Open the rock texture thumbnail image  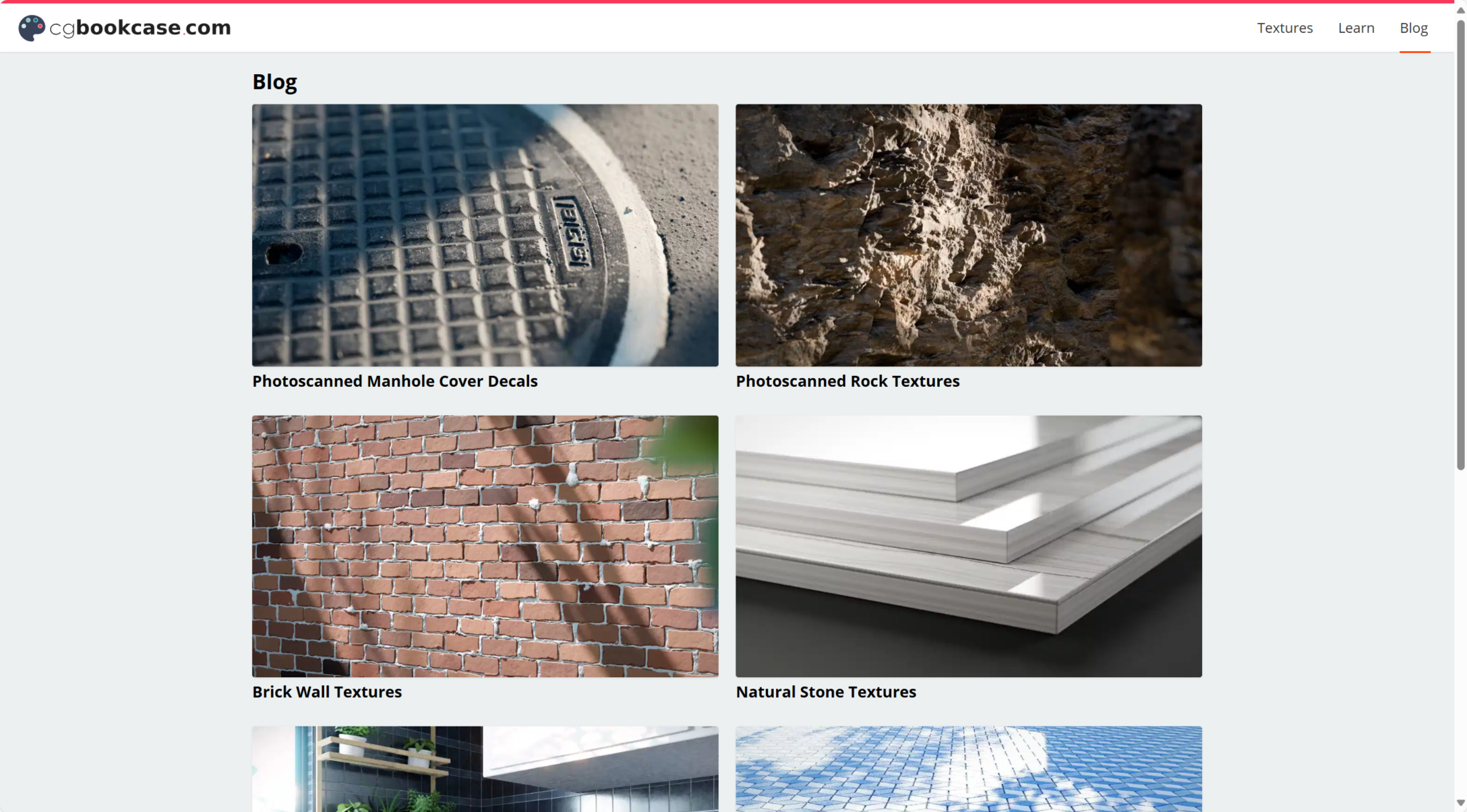click(968, 235)
